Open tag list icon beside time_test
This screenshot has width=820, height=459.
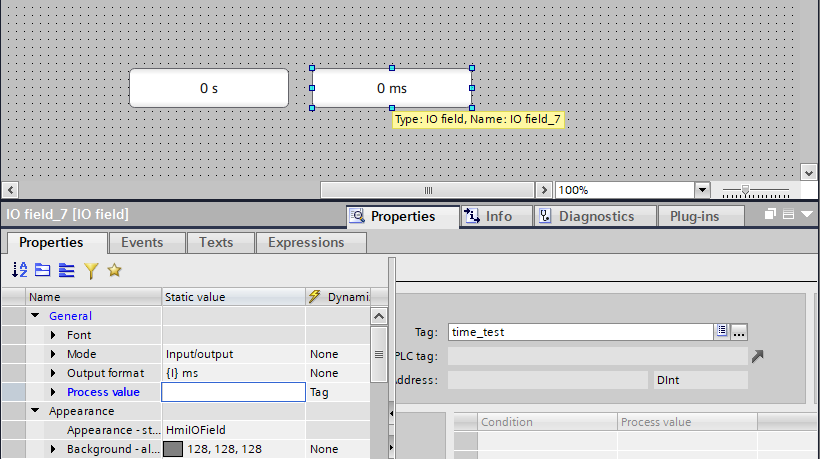click(x=722, y=331)
